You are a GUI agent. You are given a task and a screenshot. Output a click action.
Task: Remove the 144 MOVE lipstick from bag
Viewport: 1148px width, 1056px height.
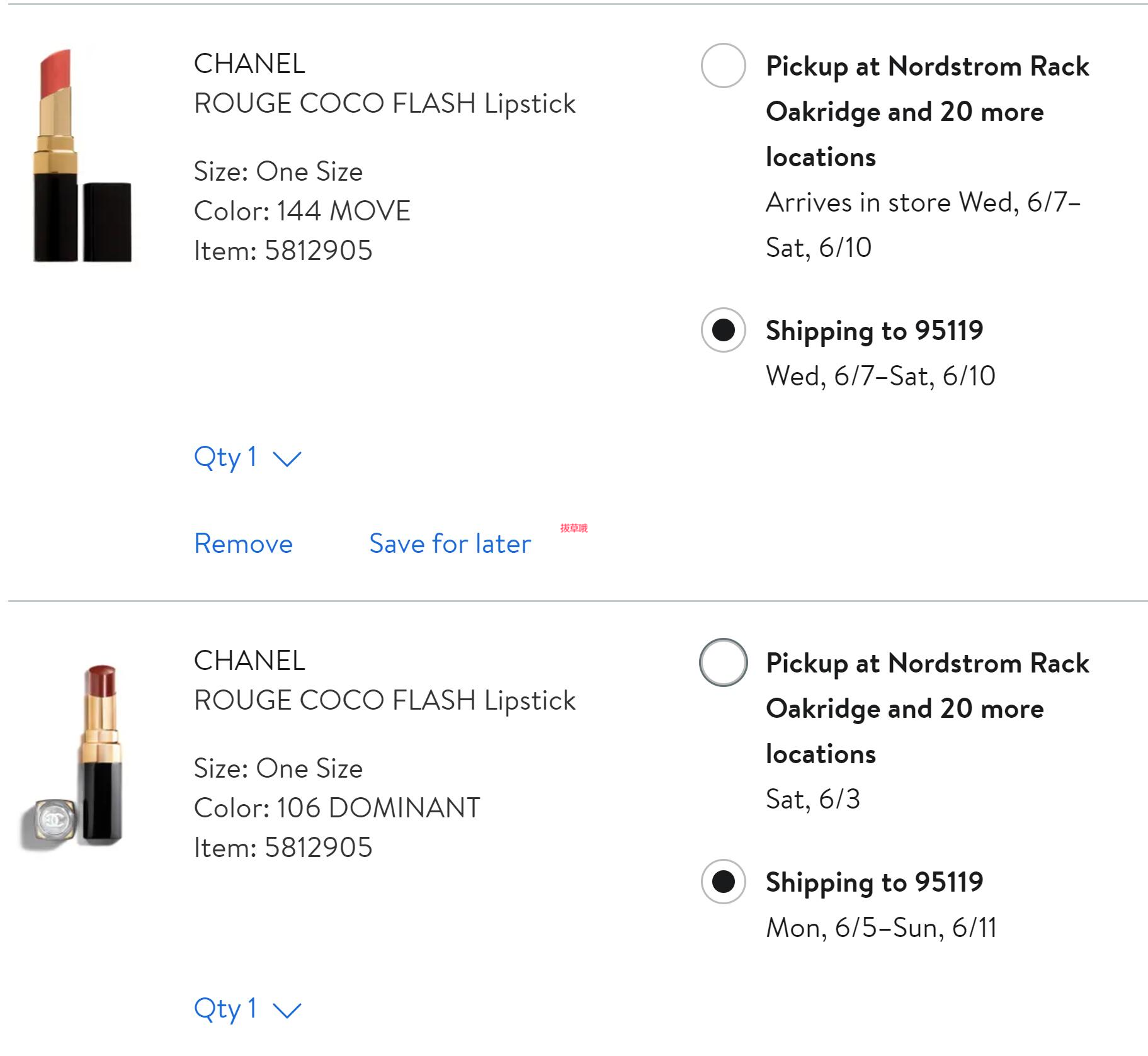tap(243, 543)
